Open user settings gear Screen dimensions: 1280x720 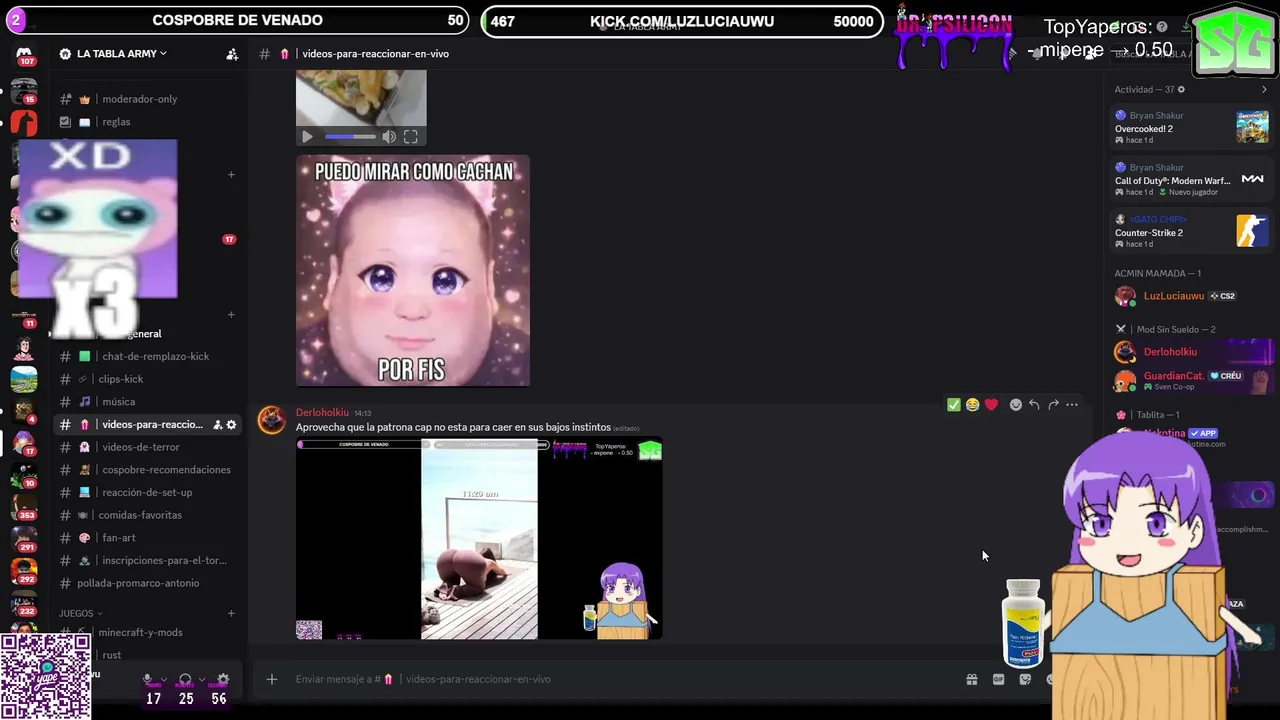click(223, 679)
